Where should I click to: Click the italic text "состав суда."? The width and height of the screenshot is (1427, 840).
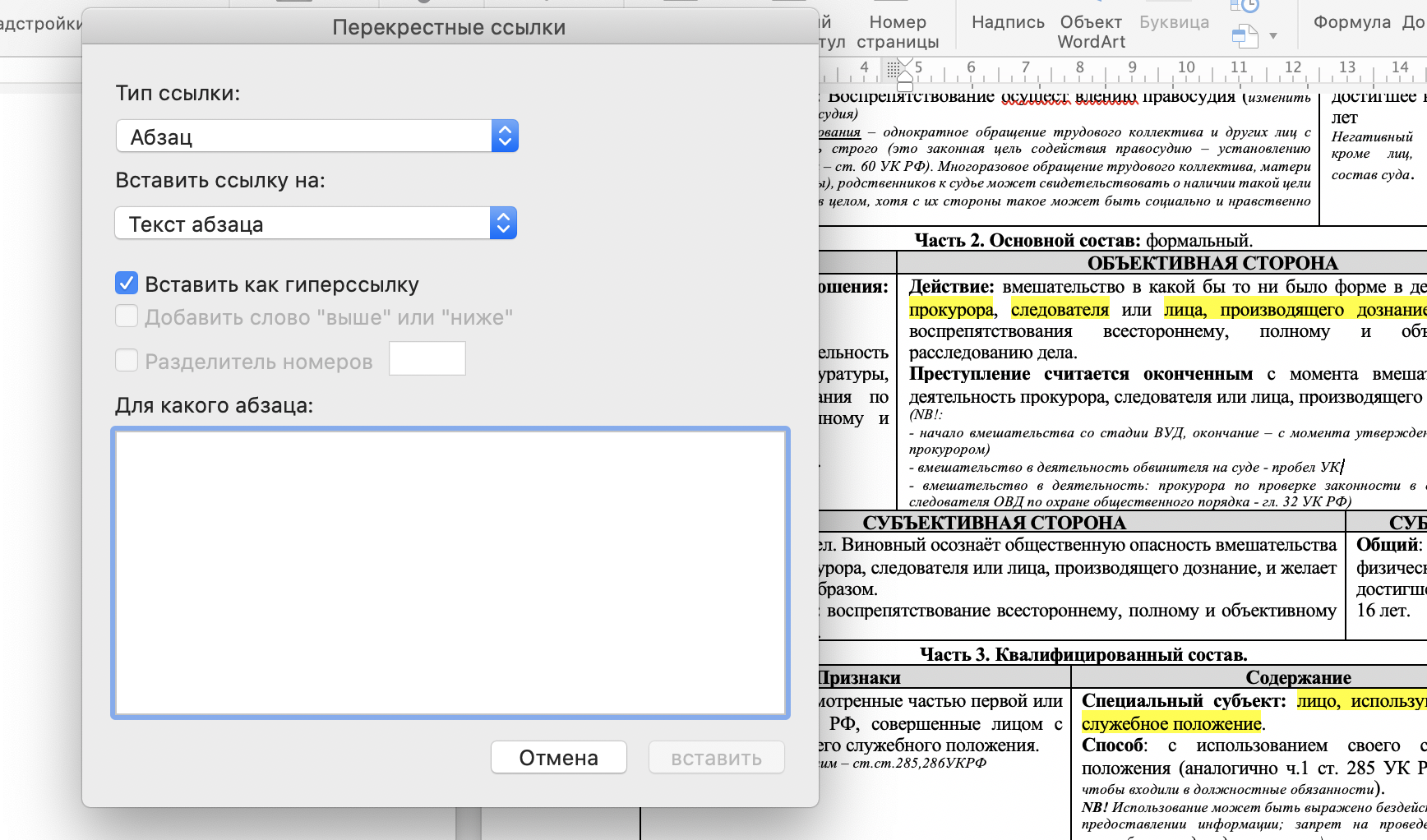1373,174
